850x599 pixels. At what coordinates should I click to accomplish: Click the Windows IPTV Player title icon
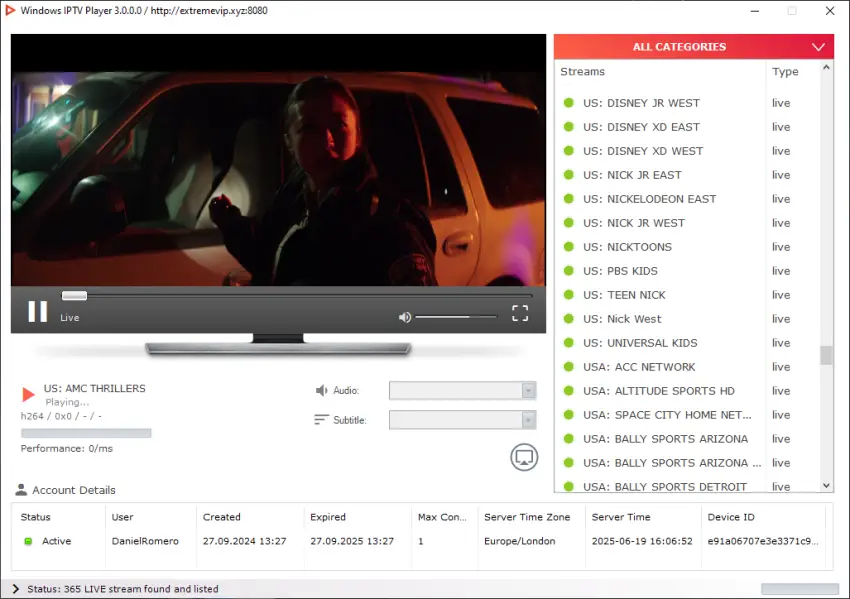(x=10, y=10)
